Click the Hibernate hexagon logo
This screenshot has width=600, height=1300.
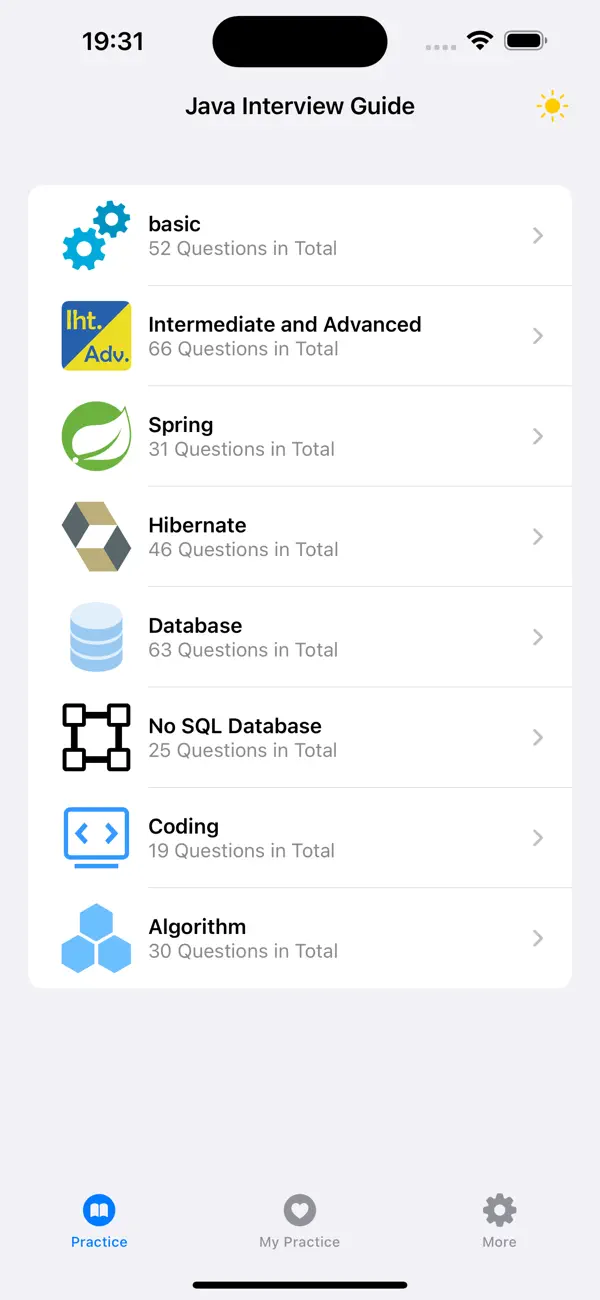pos(96,536)
